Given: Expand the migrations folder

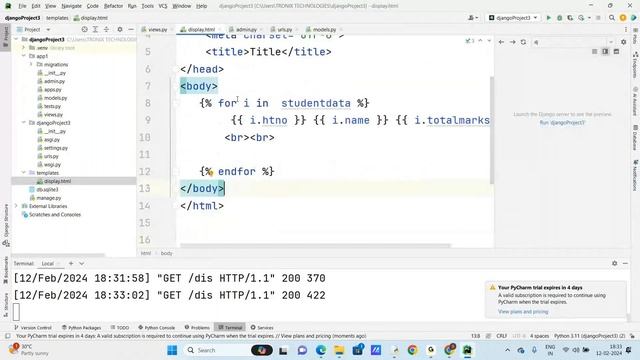Looking at the screenshot, I should [31, 64].
